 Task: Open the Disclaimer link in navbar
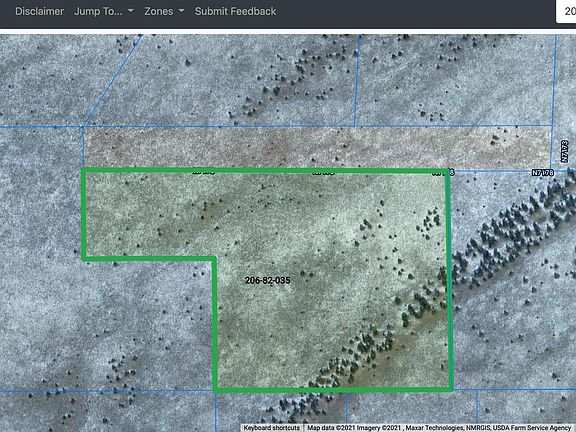click(x=39, y=11)
